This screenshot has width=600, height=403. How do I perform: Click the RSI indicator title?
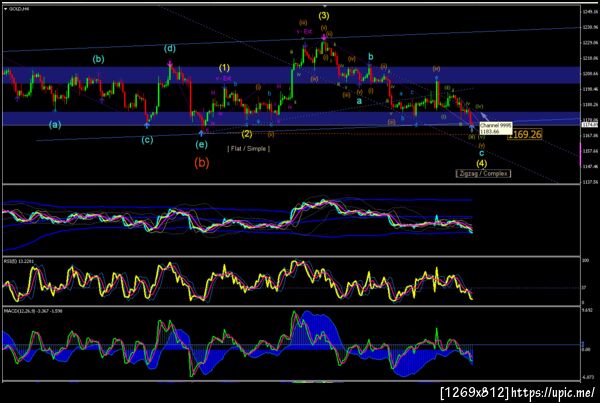pyautogui.click(x=19, y=261)
